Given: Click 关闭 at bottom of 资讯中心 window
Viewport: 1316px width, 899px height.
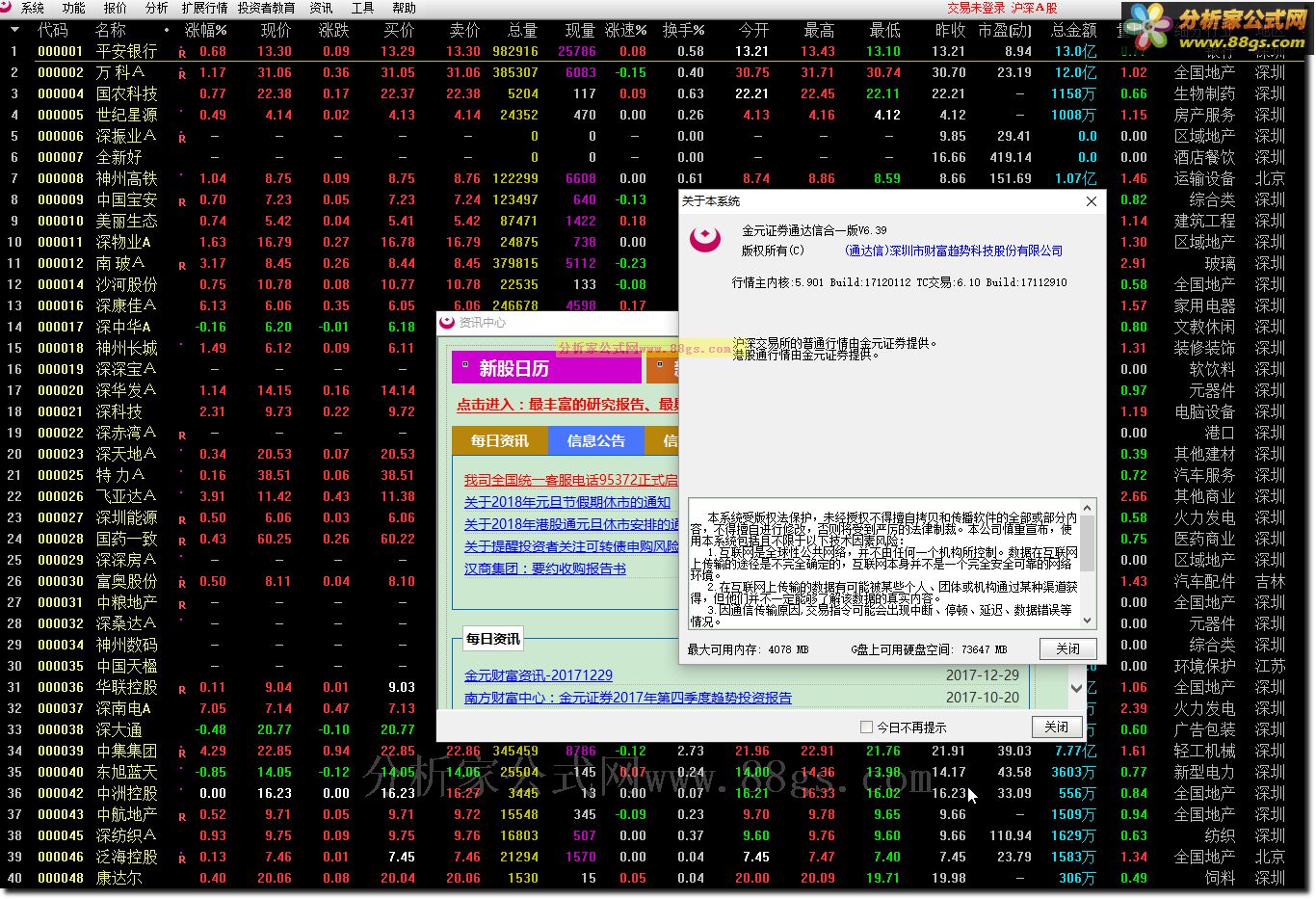Looking at the screenshot, I should 1056,727.
